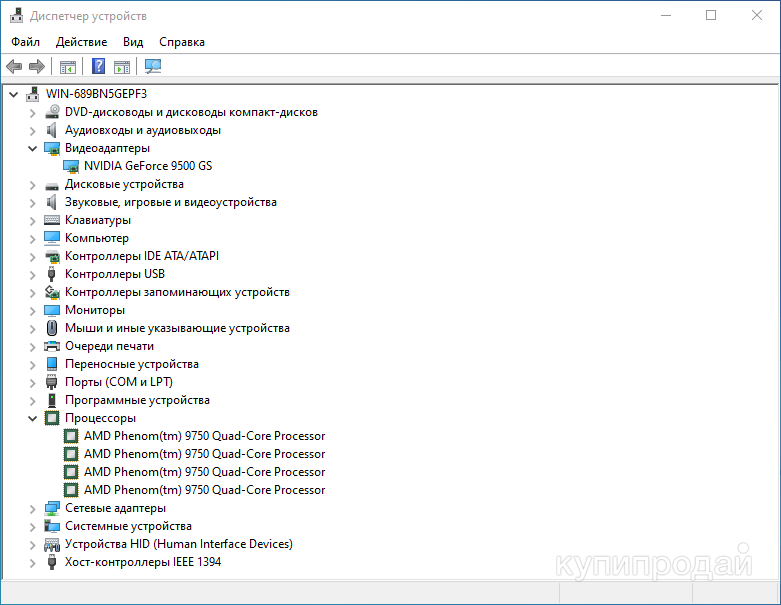
Task: Click the Очереди печати printer icon
Action: click(52, 346)
